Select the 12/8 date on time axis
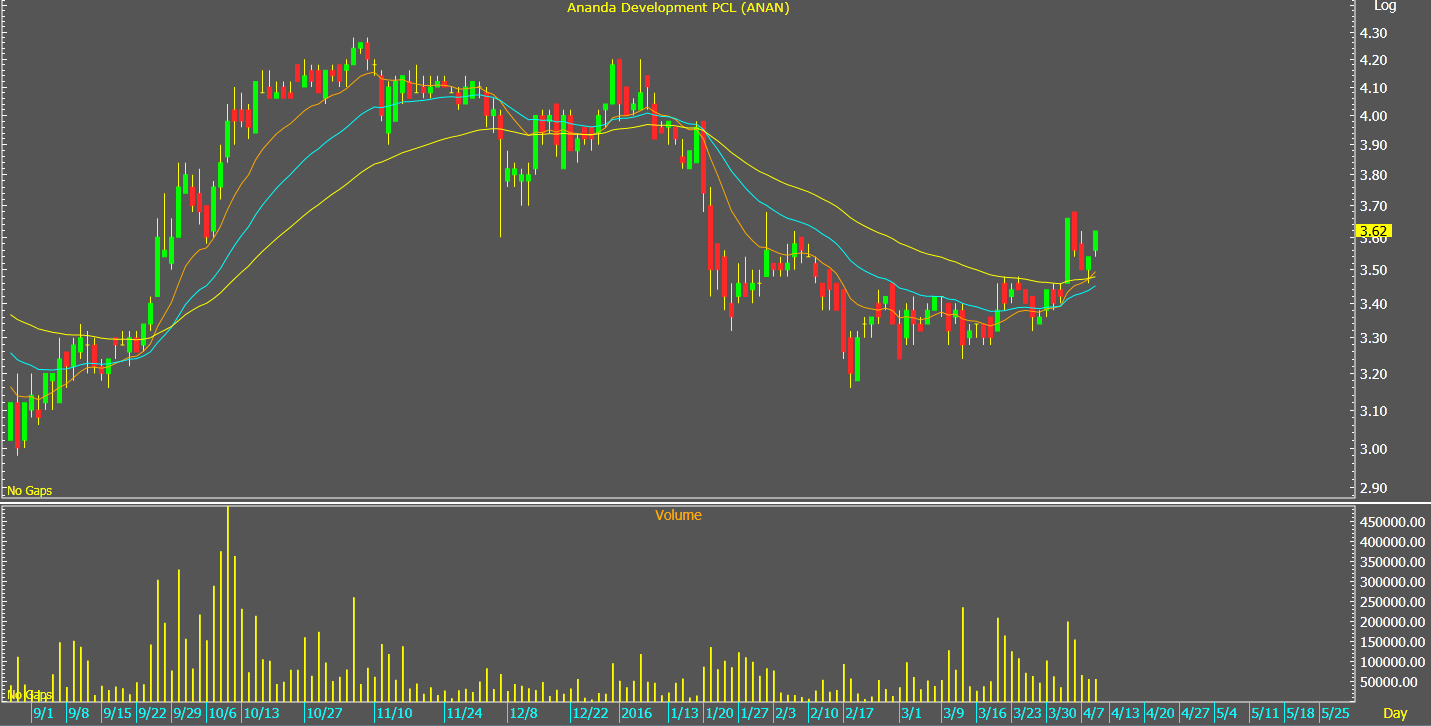 [524, 714]
